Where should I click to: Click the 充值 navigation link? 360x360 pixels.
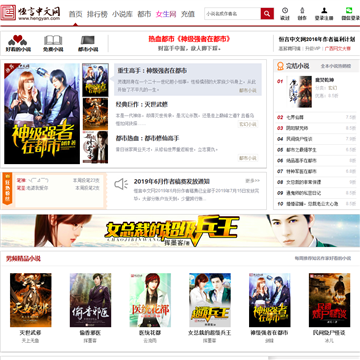point(188,14)
